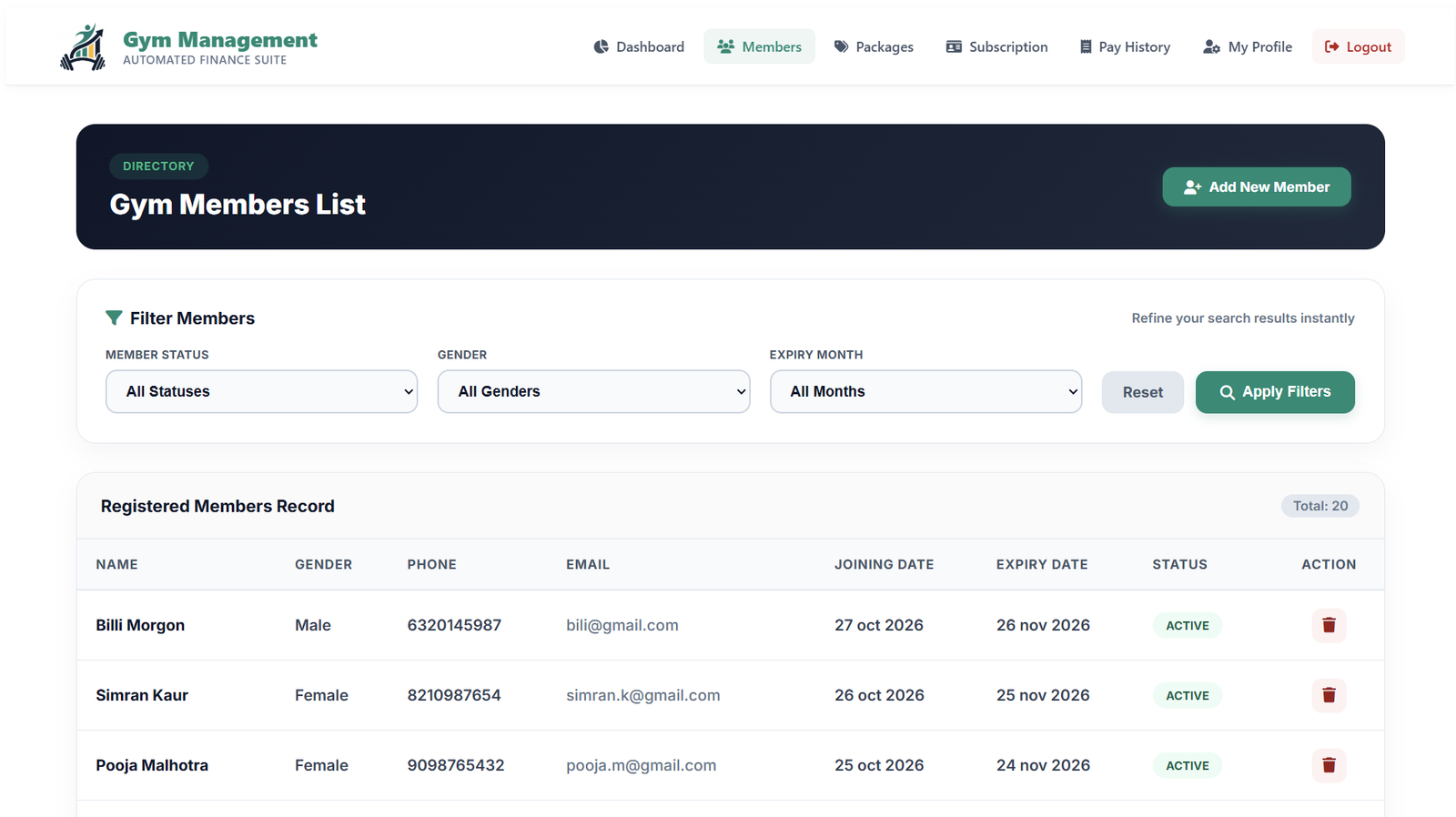Click the DIRECTORY tag label
Image resolution: width=1456 pixels, height=817 pixels.
[158, 166]
